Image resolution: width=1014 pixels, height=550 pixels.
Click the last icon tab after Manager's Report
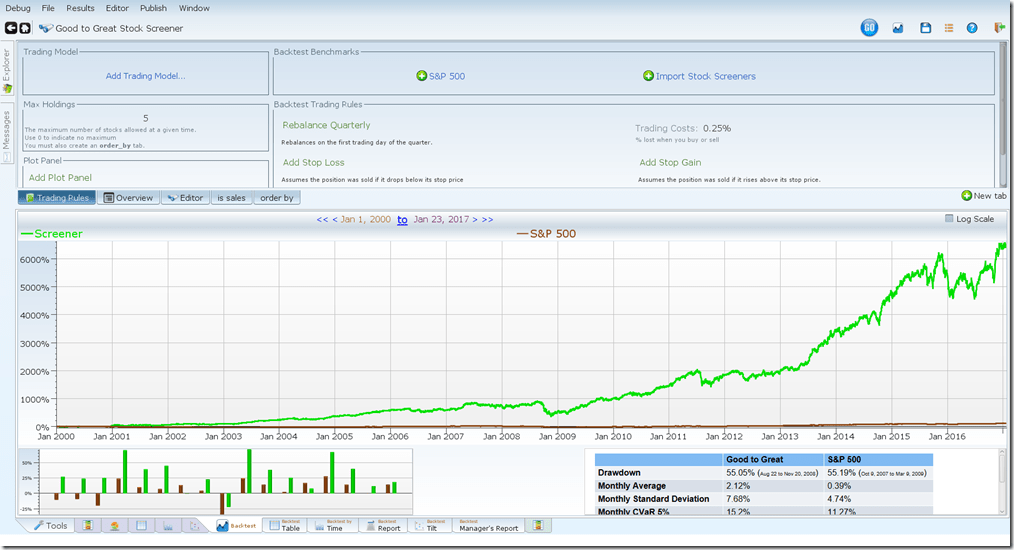(537, 525)
